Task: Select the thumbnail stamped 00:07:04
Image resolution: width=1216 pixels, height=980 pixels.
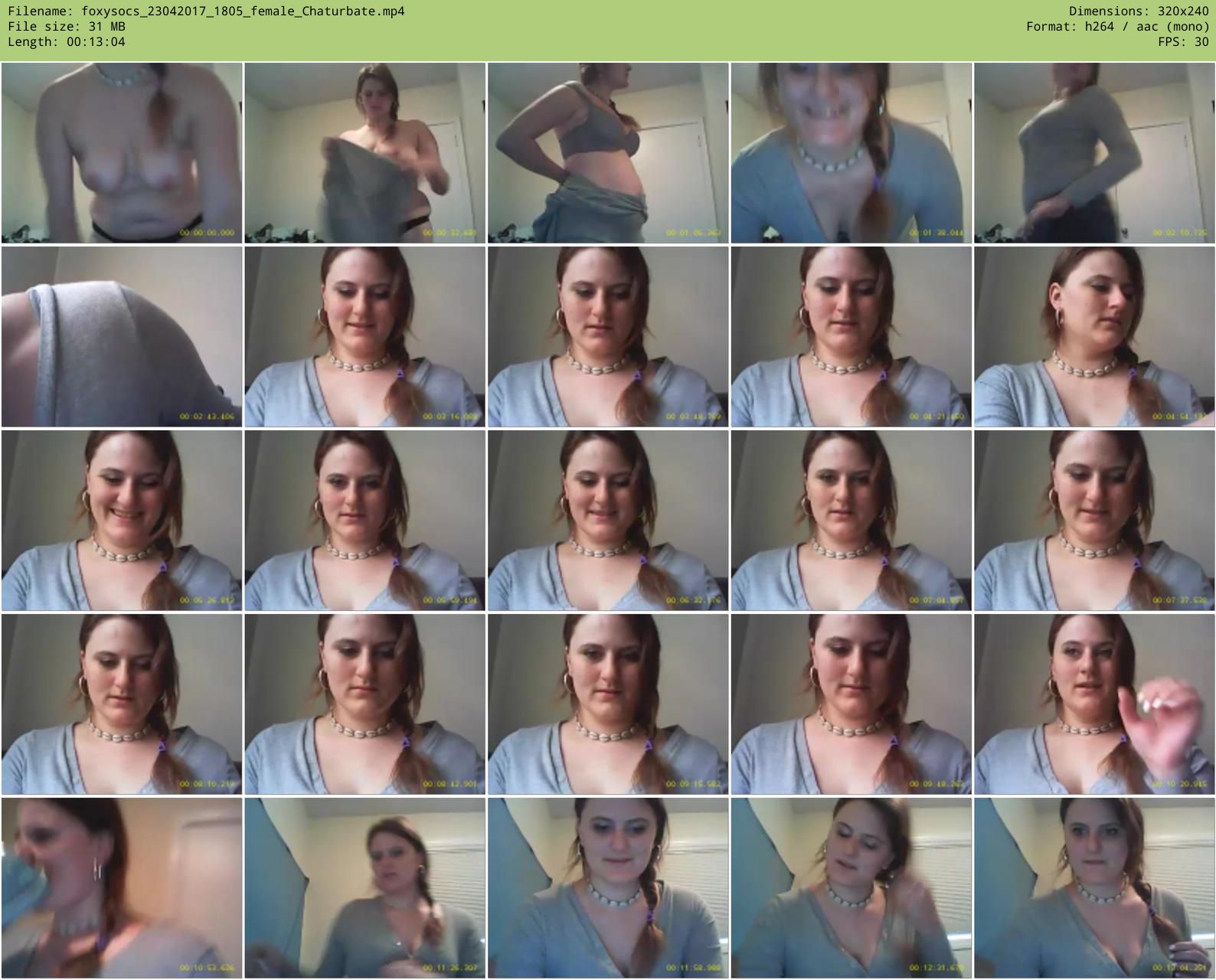Action: pos(851,521)
